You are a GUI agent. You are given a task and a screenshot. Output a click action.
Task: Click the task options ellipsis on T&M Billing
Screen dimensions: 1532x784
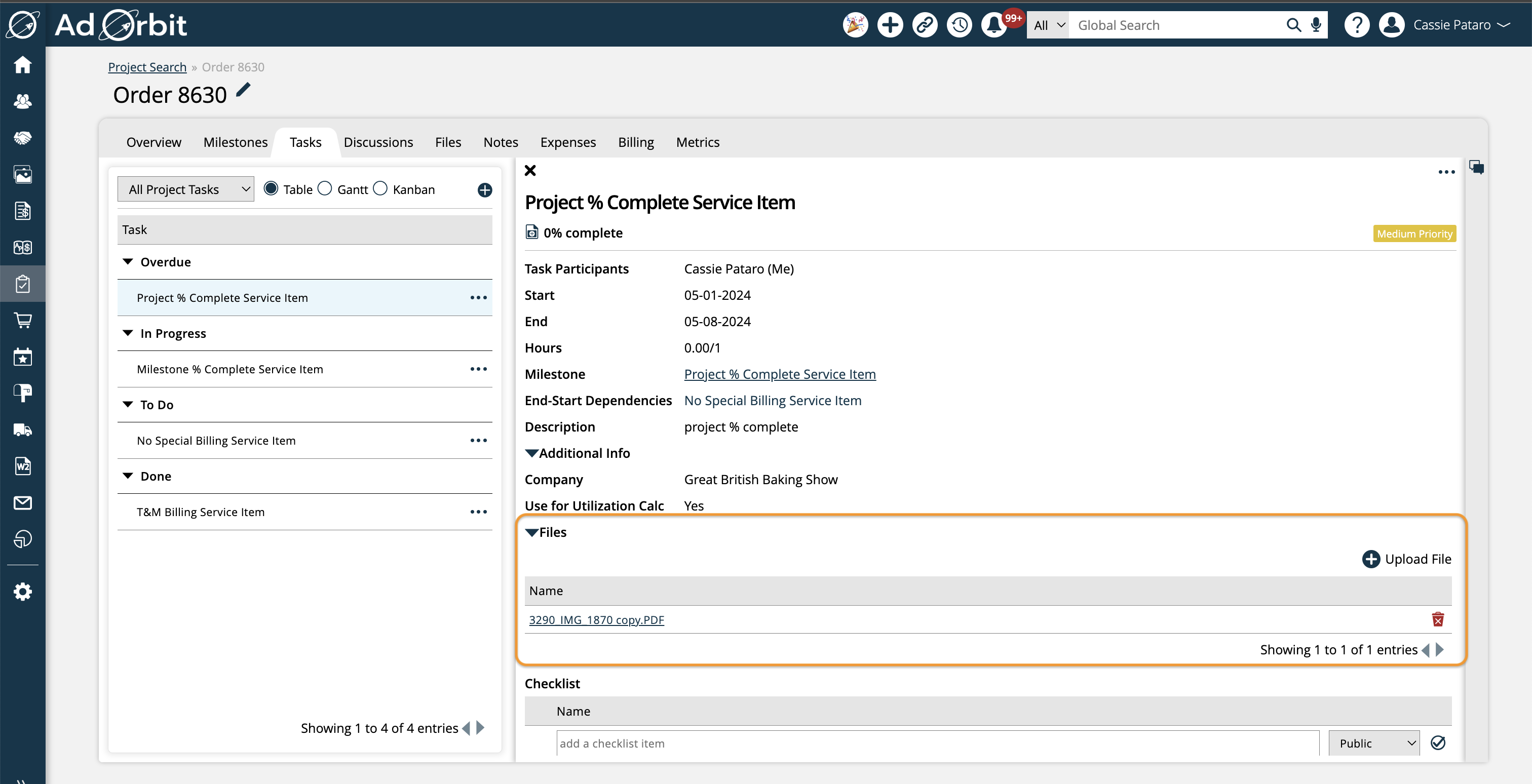click(x=479, y=511)
